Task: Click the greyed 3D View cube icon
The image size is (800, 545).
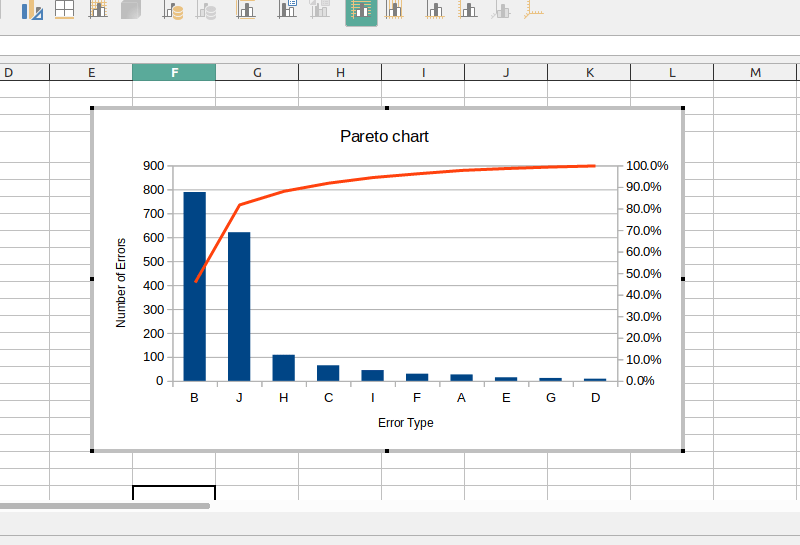Action: pos(131,10)
